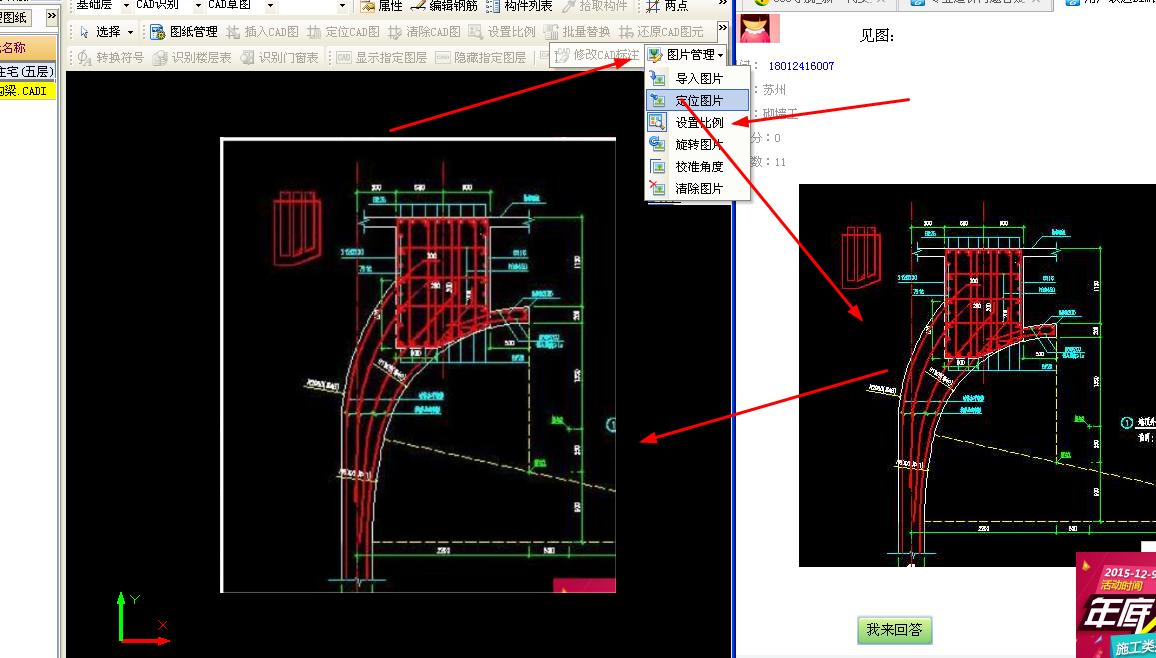Viewport: 1156px width, 658px height.
Task: Click the 修改CAD标注 modify annotation tool
Action: point(596,55)
